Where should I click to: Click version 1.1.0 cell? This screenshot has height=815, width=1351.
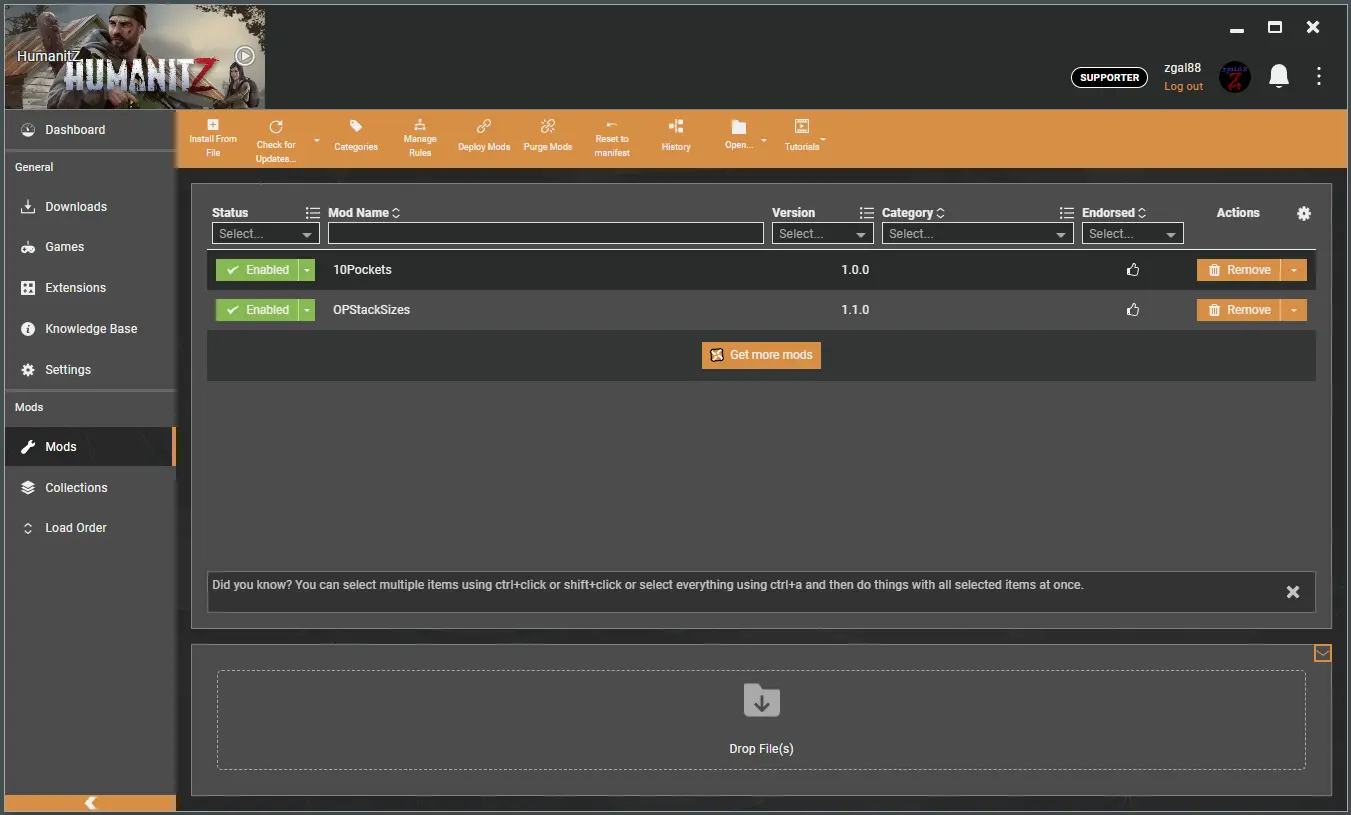coord(855,310)
